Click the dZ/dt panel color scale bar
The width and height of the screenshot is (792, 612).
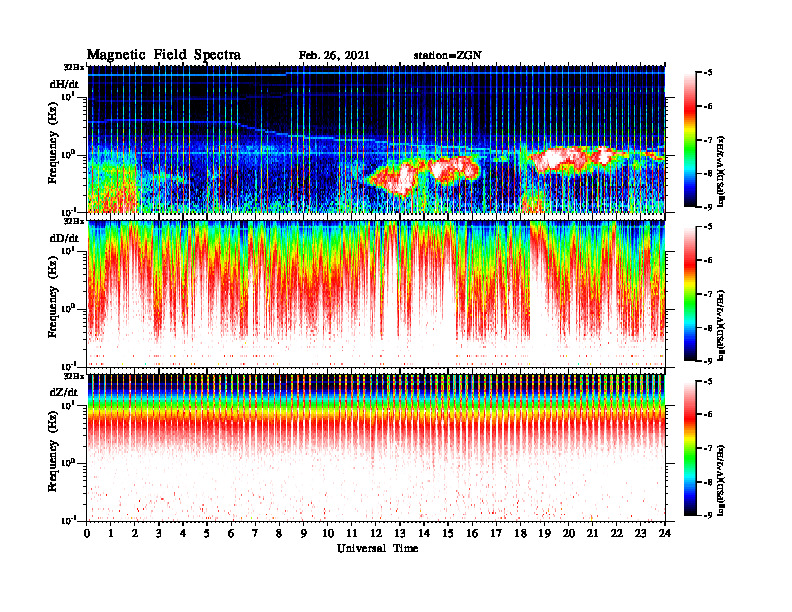pyautogui.click(x=690, y=448)
